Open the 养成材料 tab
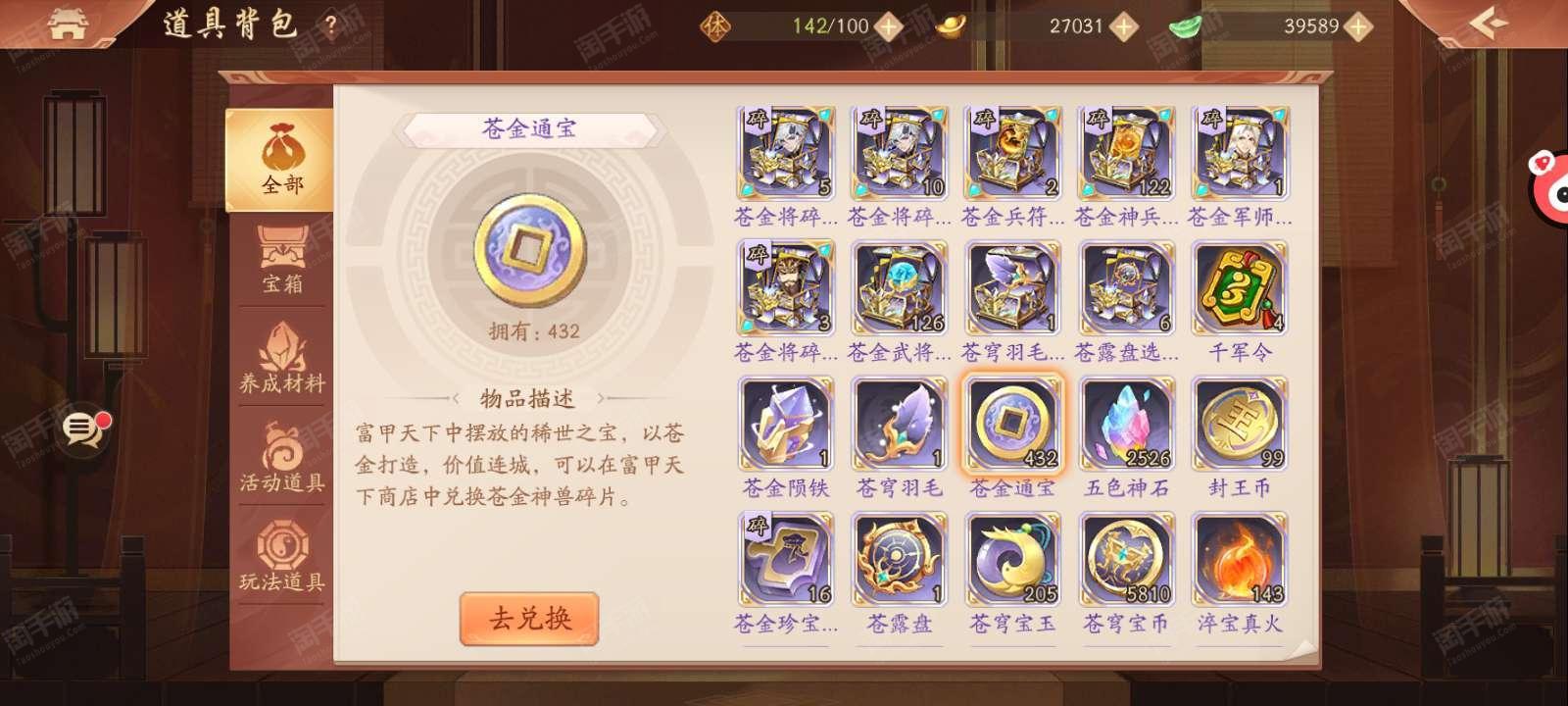1568x706 pixels. 282,360
